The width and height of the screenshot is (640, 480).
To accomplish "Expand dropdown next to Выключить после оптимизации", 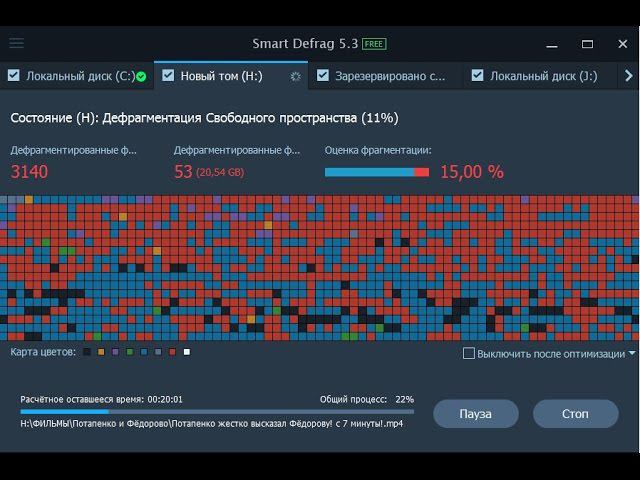I will click(632, 353).
